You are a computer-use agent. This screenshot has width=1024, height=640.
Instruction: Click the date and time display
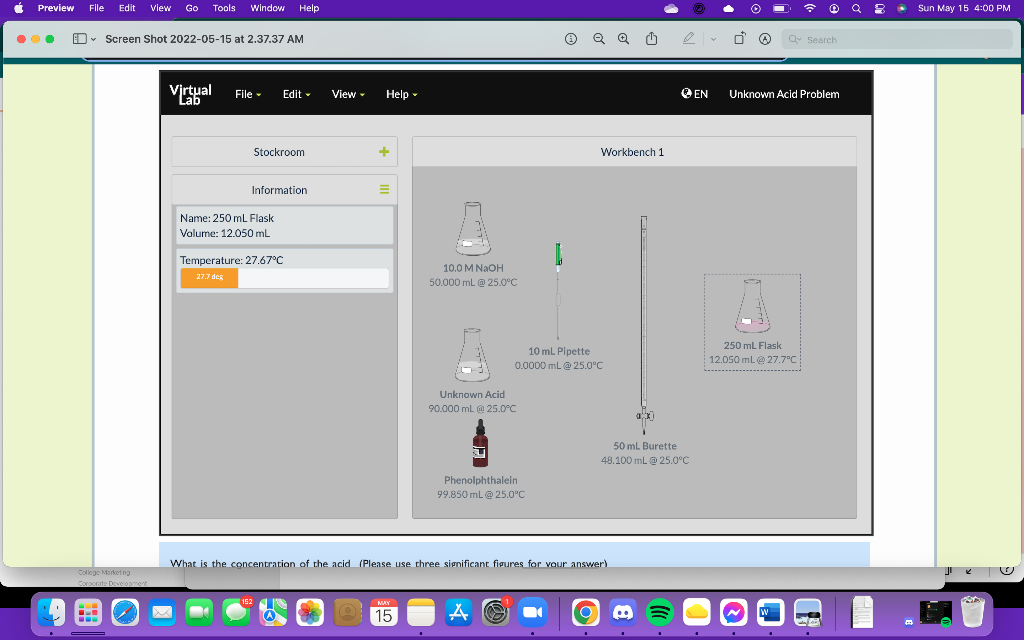coord(964,8)
